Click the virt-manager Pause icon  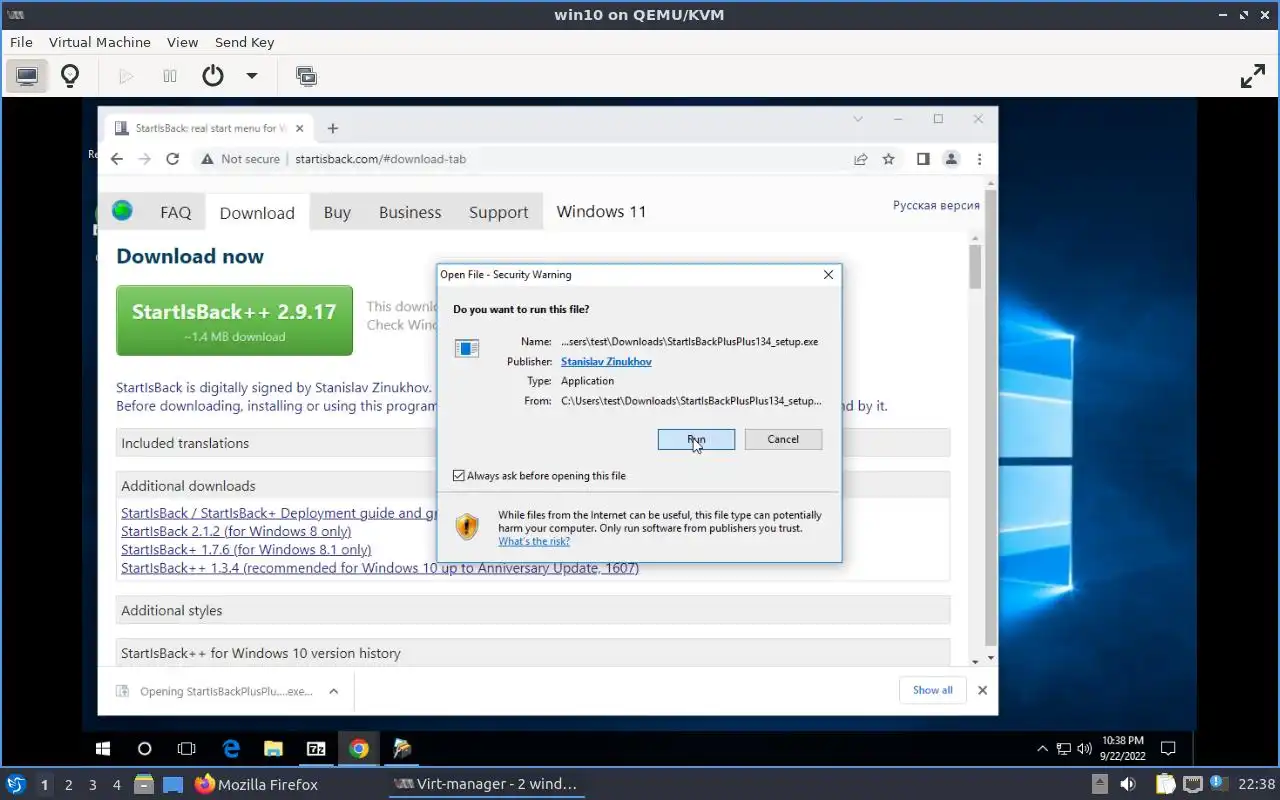(x=170, y=76)
